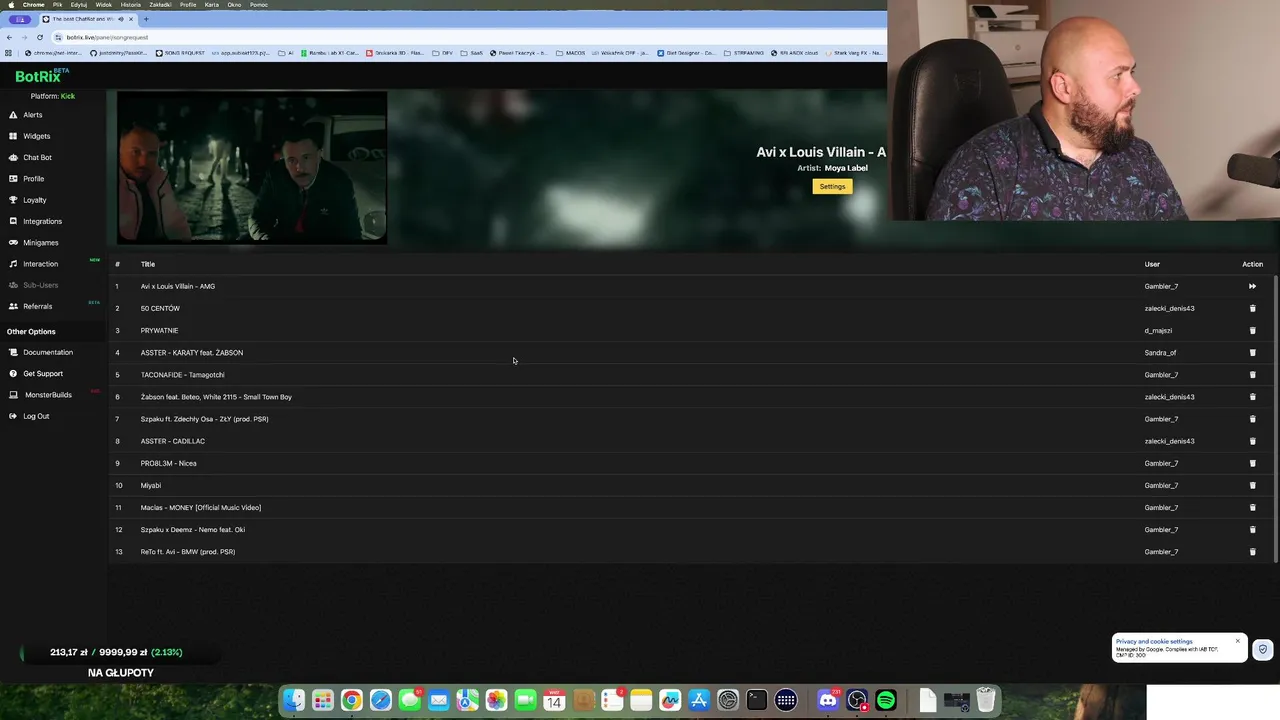Click the Title column header

[x=147, y=264]
